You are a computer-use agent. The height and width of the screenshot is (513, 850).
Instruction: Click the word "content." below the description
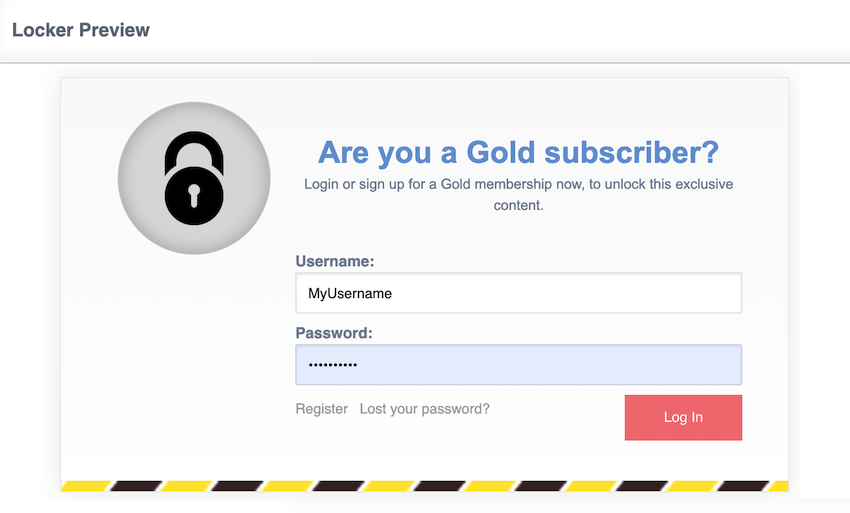518,205
